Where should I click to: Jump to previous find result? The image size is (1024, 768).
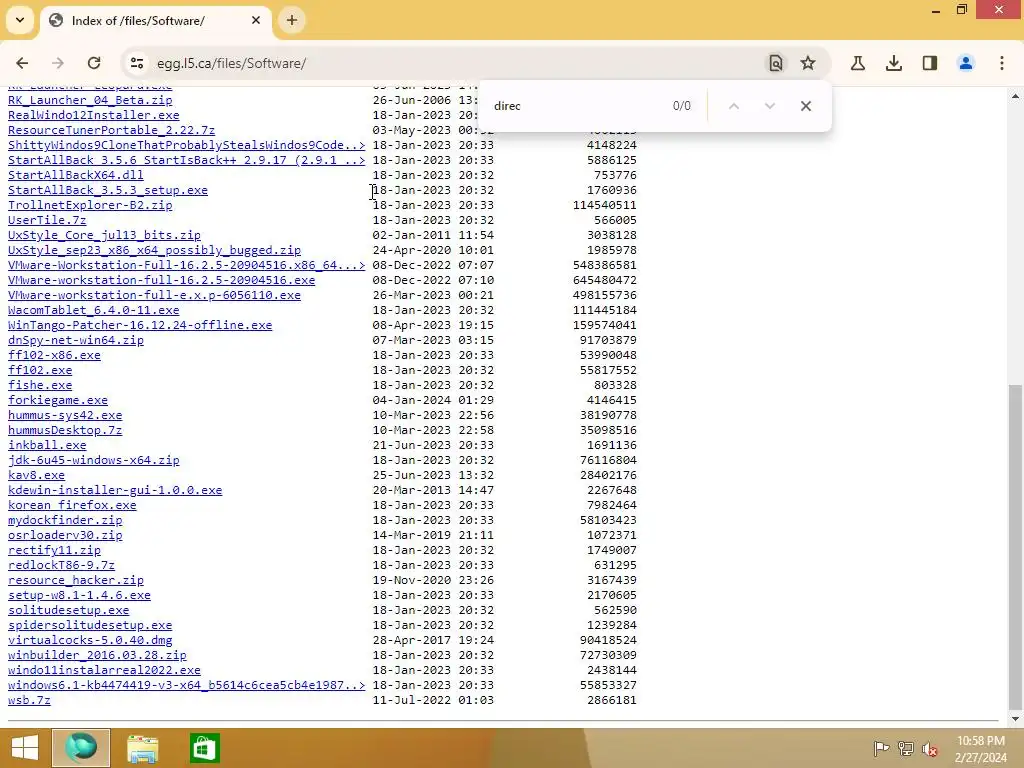click(734, 106)
